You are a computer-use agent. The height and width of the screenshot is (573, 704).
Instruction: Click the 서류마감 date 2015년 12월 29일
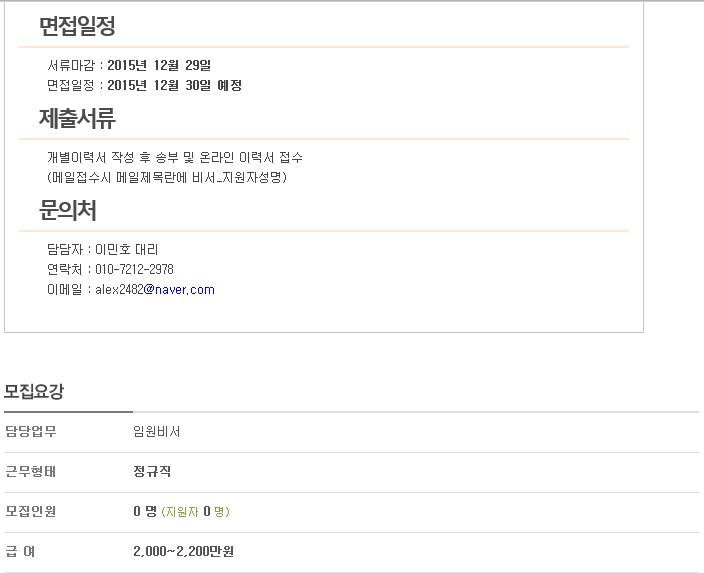pos(159,66)
